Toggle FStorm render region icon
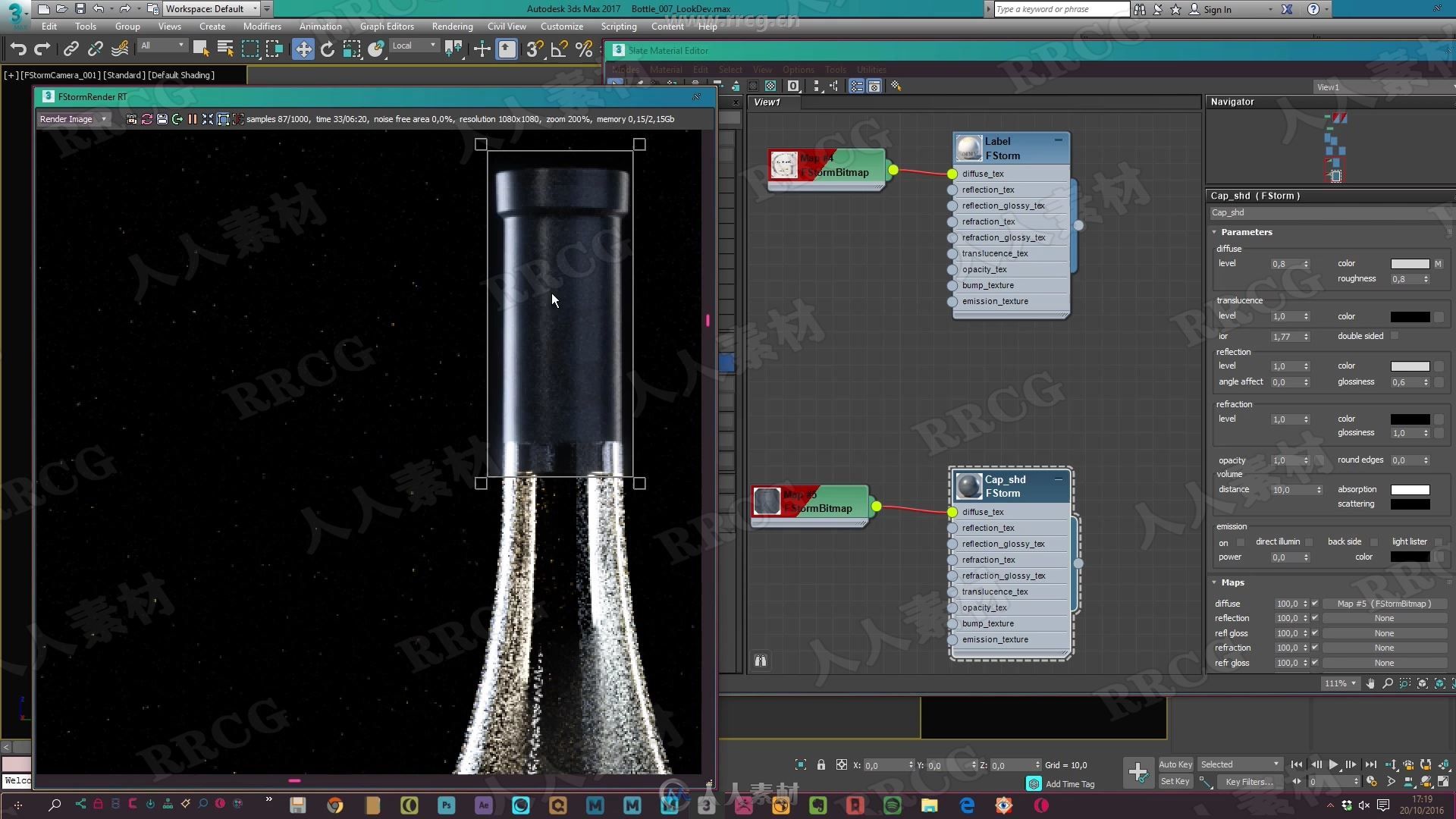Screen dimensions: 1456x819 coord(223,119)
